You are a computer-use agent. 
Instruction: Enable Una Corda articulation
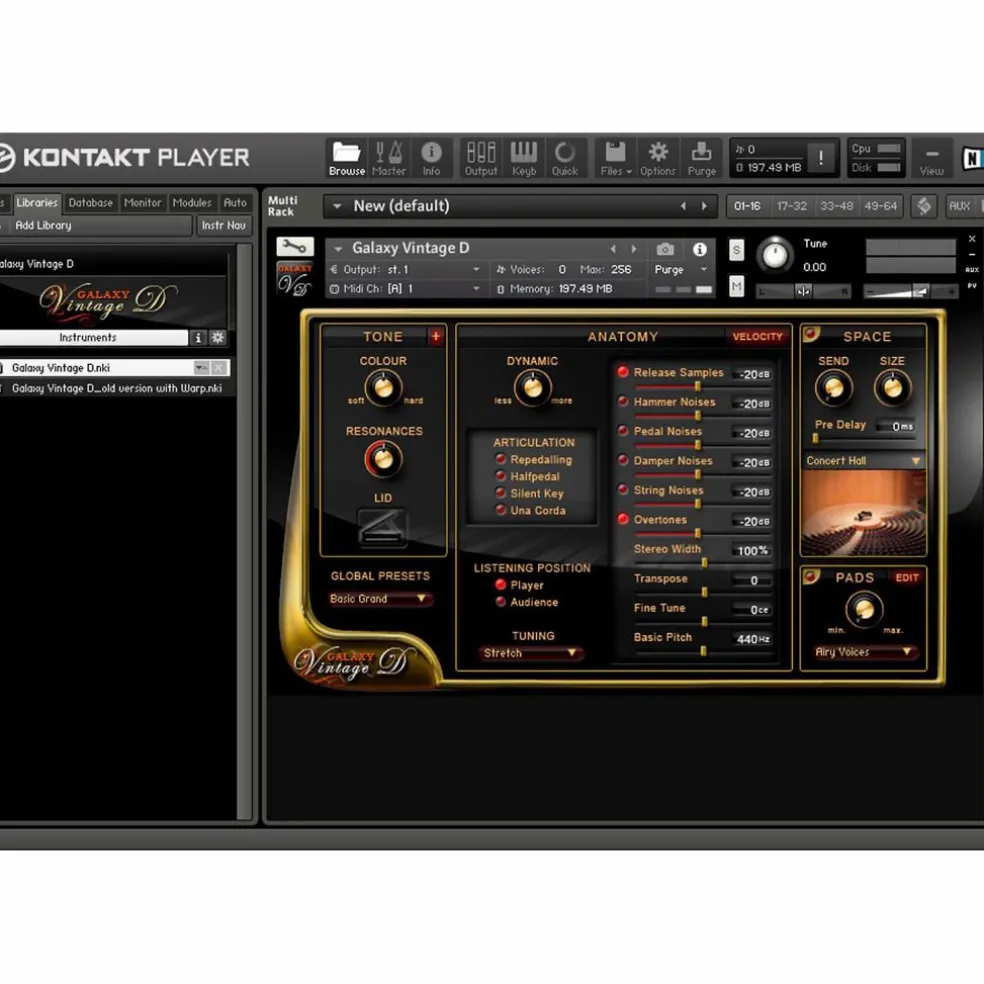501,510
